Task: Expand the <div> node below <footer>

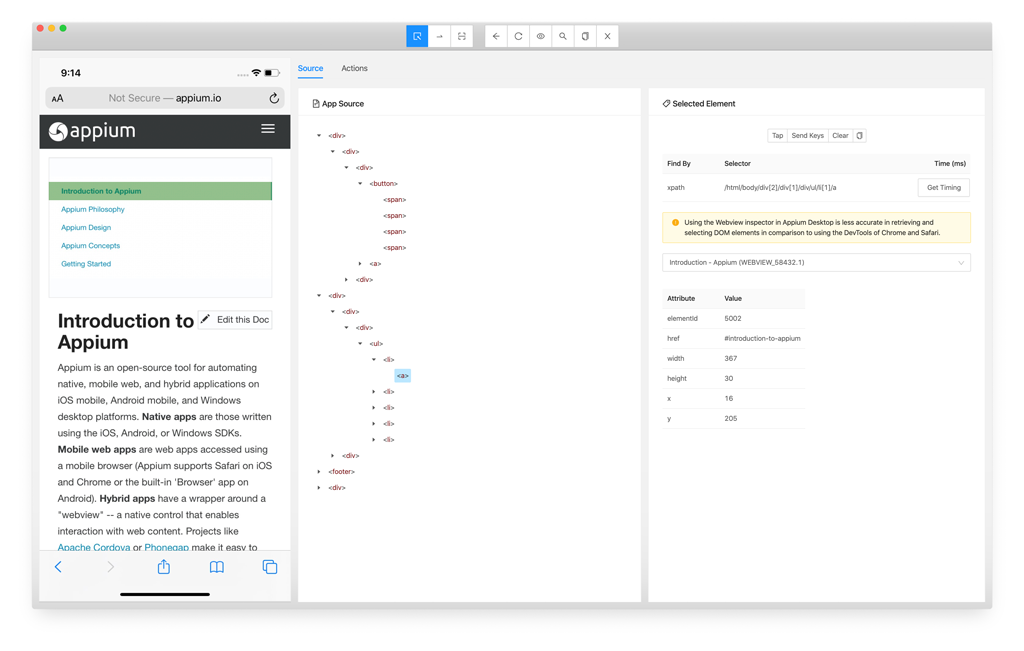Action: point(319,488)
